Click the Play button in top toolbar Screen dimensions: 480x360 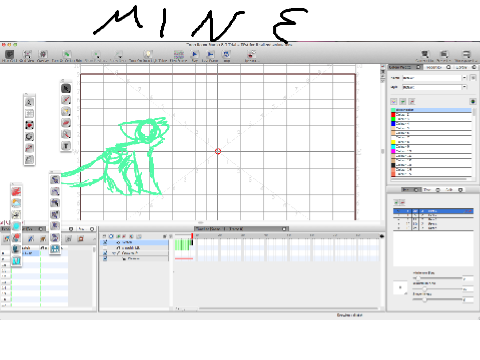tap(195, 55)
